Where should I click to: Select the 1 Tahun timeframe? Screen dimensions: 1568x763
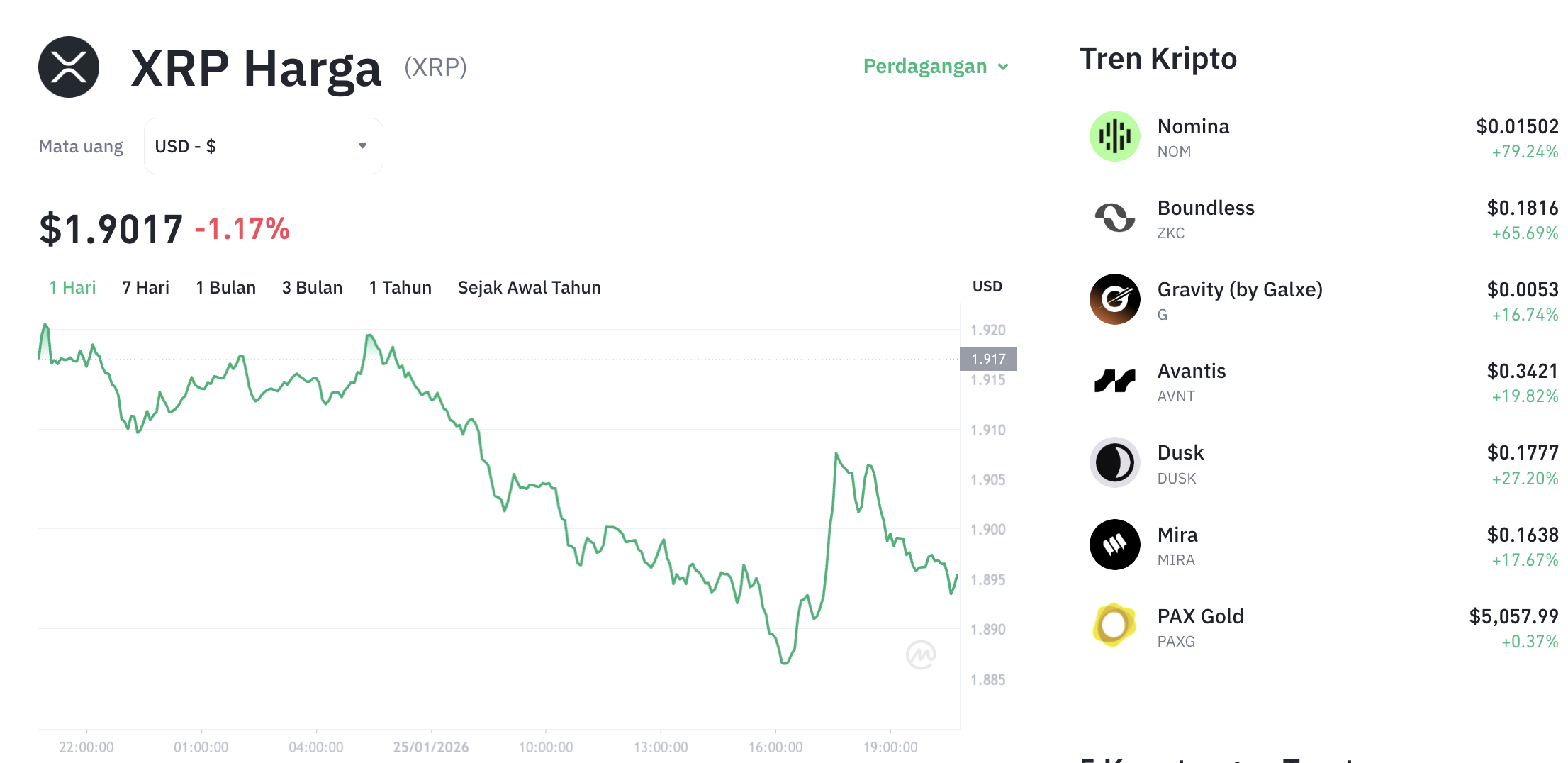coord(400,287)
